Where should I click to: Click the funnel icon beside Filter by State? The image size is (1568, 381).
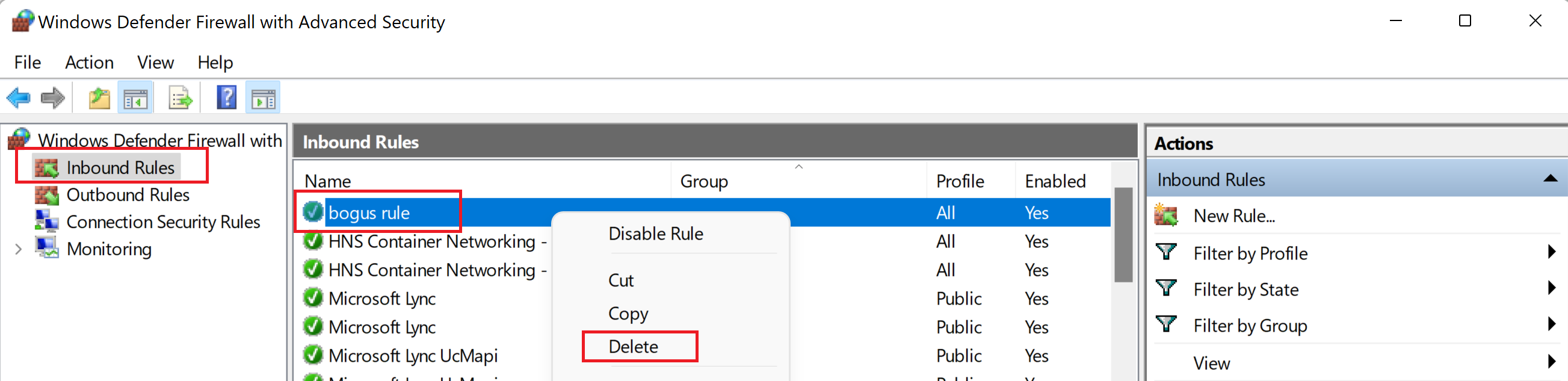coord(1166,288)
